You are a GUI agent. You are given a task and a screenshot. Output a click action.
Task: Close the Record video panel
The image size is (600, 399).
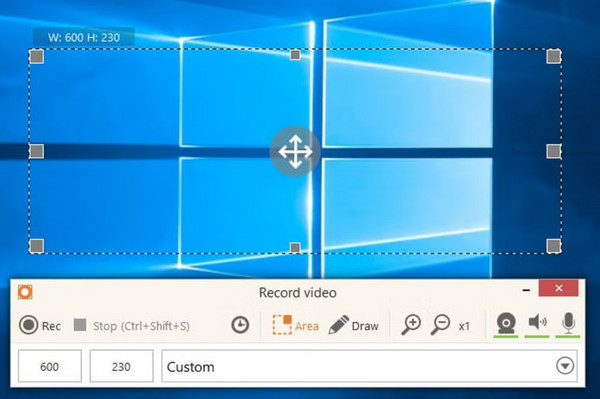[558, 288]
